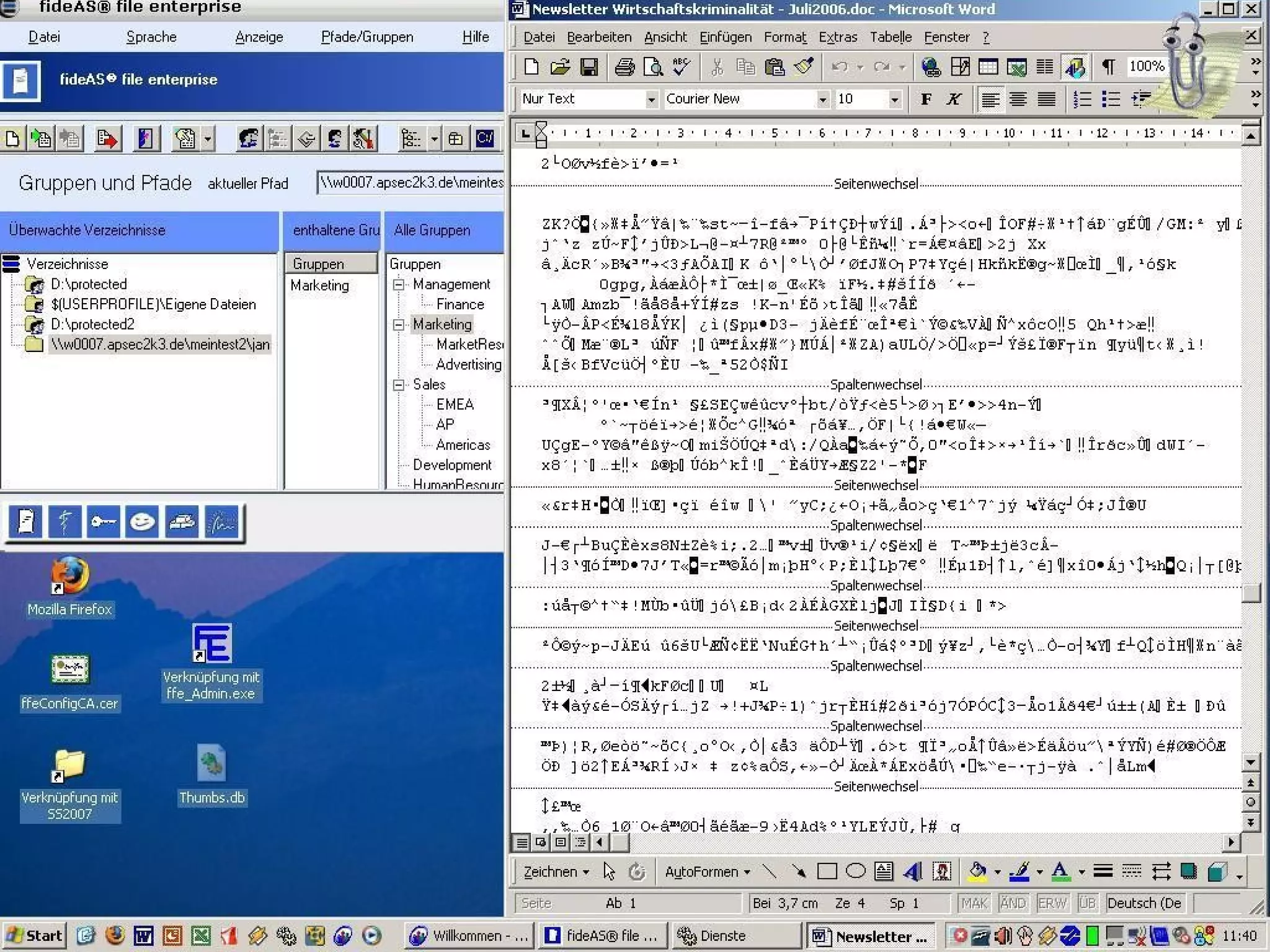The width and height of the screenshot is (1270, 952).
Task: Open the Pfade/Gruppen menu
Action: click(x=366, y=37)
